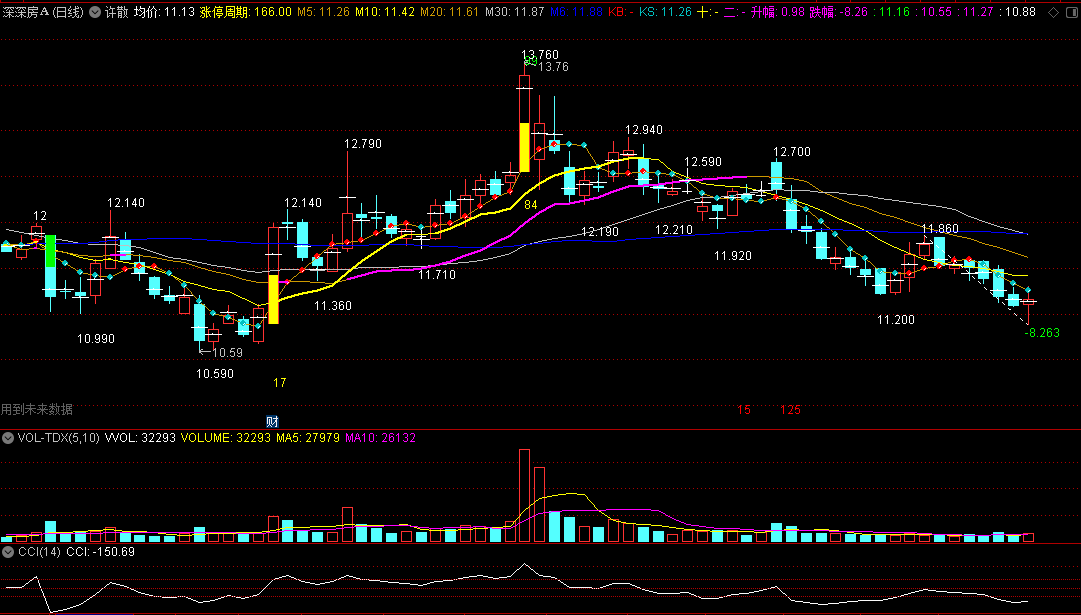Select the 许散 indicator name

coord(117,12)
